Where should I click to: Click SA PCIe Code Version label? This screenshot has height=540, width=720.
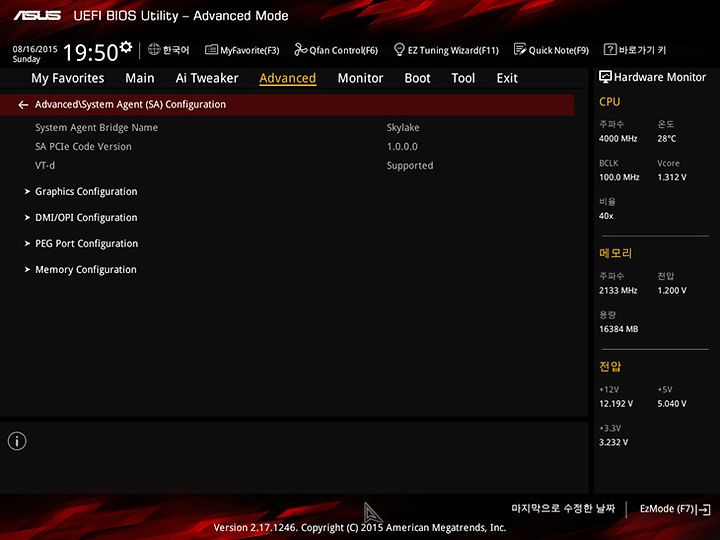[83, 146]
